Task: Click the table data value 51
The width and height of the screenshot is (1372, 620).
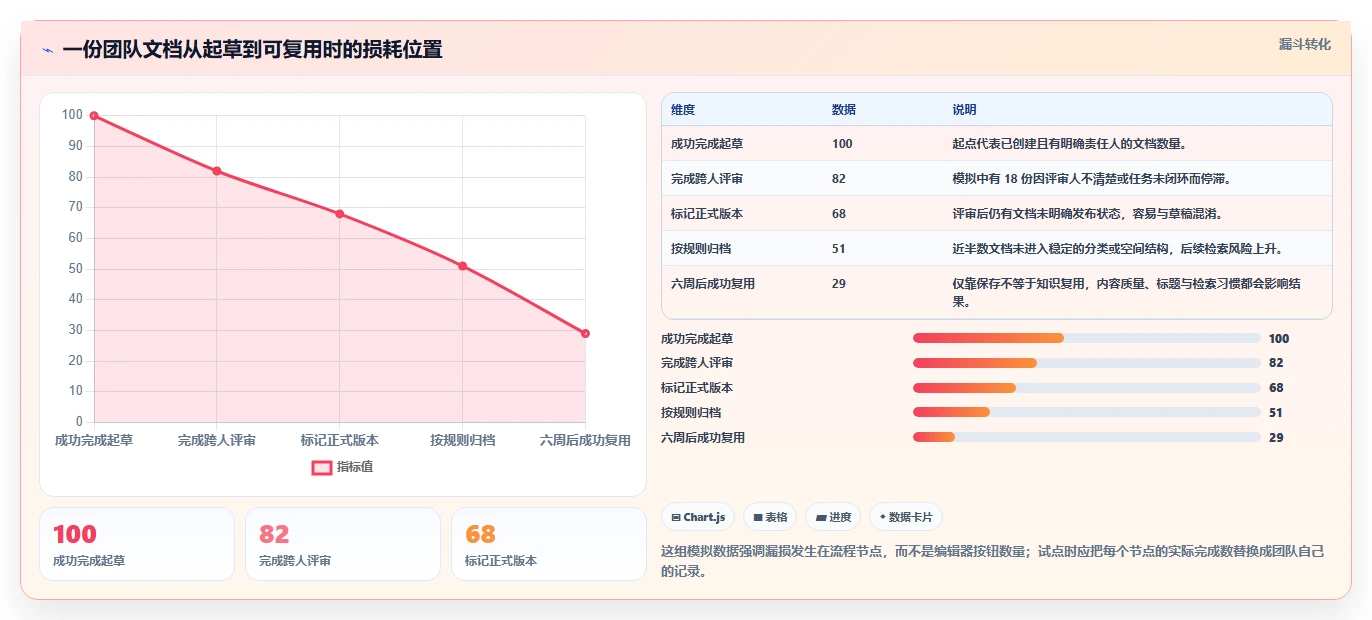Action: point(839,249)
